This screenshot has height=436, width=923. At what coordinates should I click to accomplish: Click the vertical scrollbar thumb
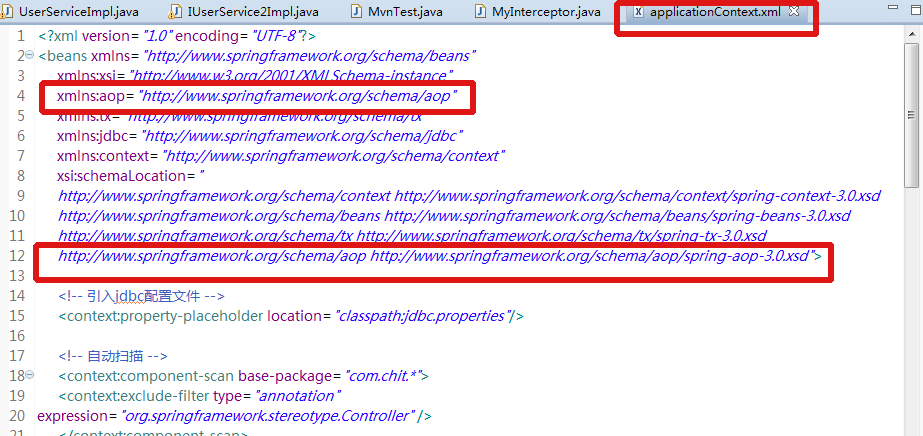click(x=911, y=115)
